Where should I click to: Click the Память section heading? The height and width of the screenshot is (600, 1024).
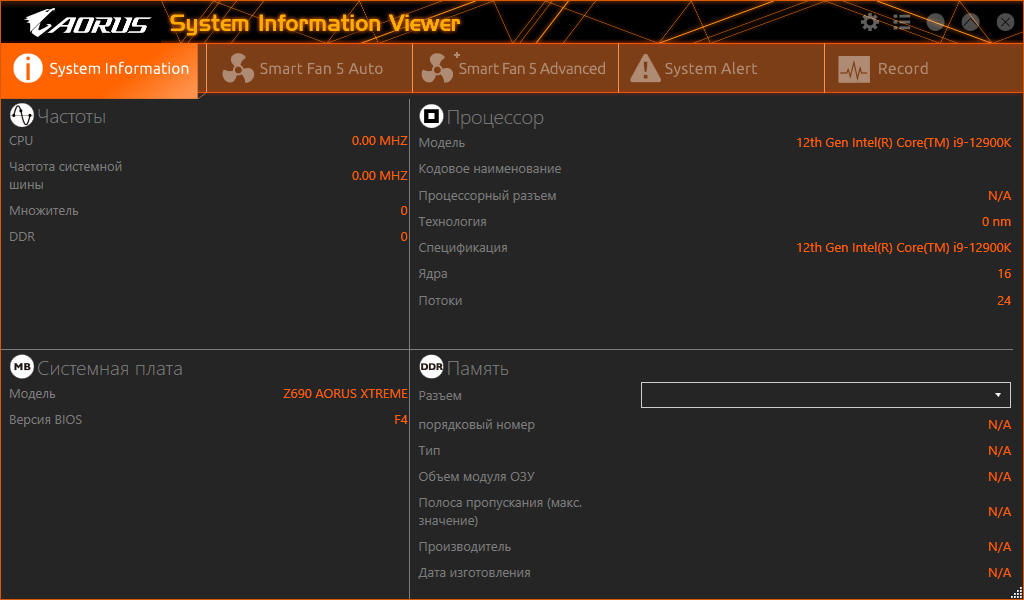(478, 368)
